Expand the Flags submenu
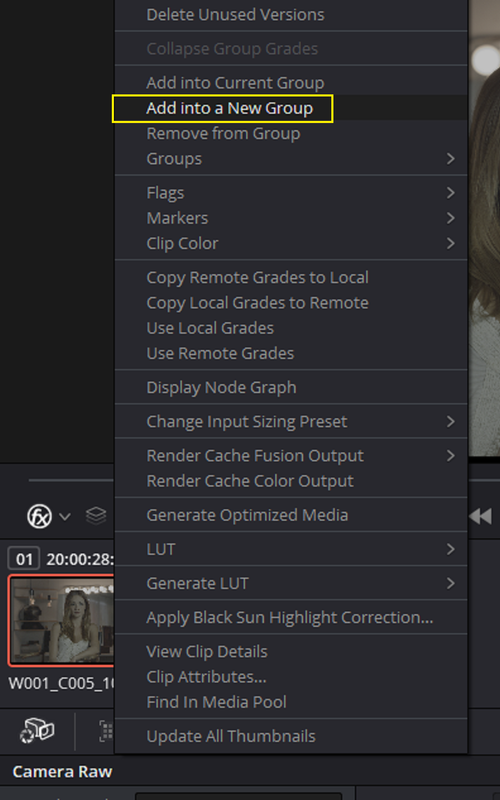Viewport: 500px width, 800px height. click(291, 193)
